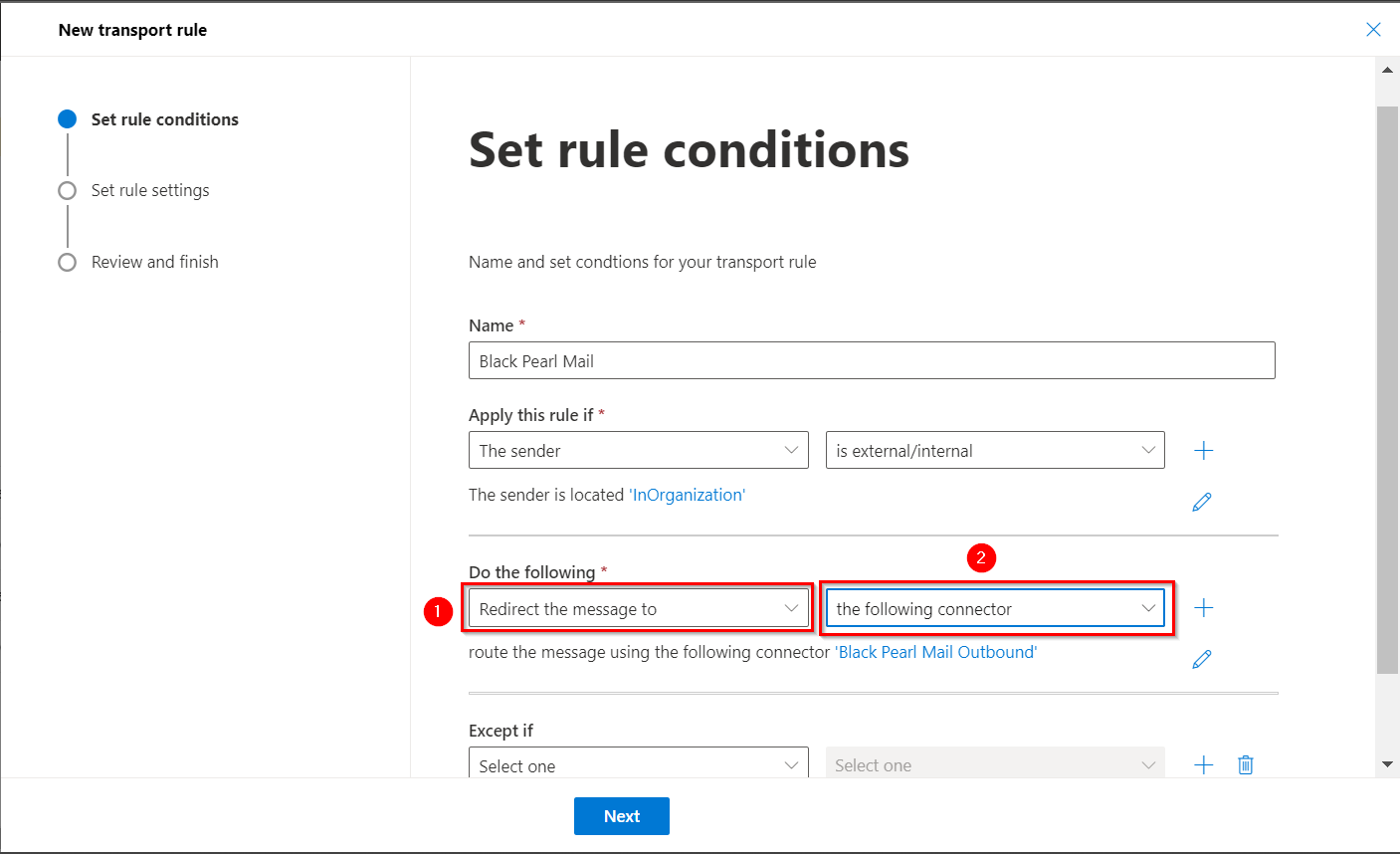Delete the exception with the trash icon
Viewport: 1400px width, 854px height.
(1246, 764)
